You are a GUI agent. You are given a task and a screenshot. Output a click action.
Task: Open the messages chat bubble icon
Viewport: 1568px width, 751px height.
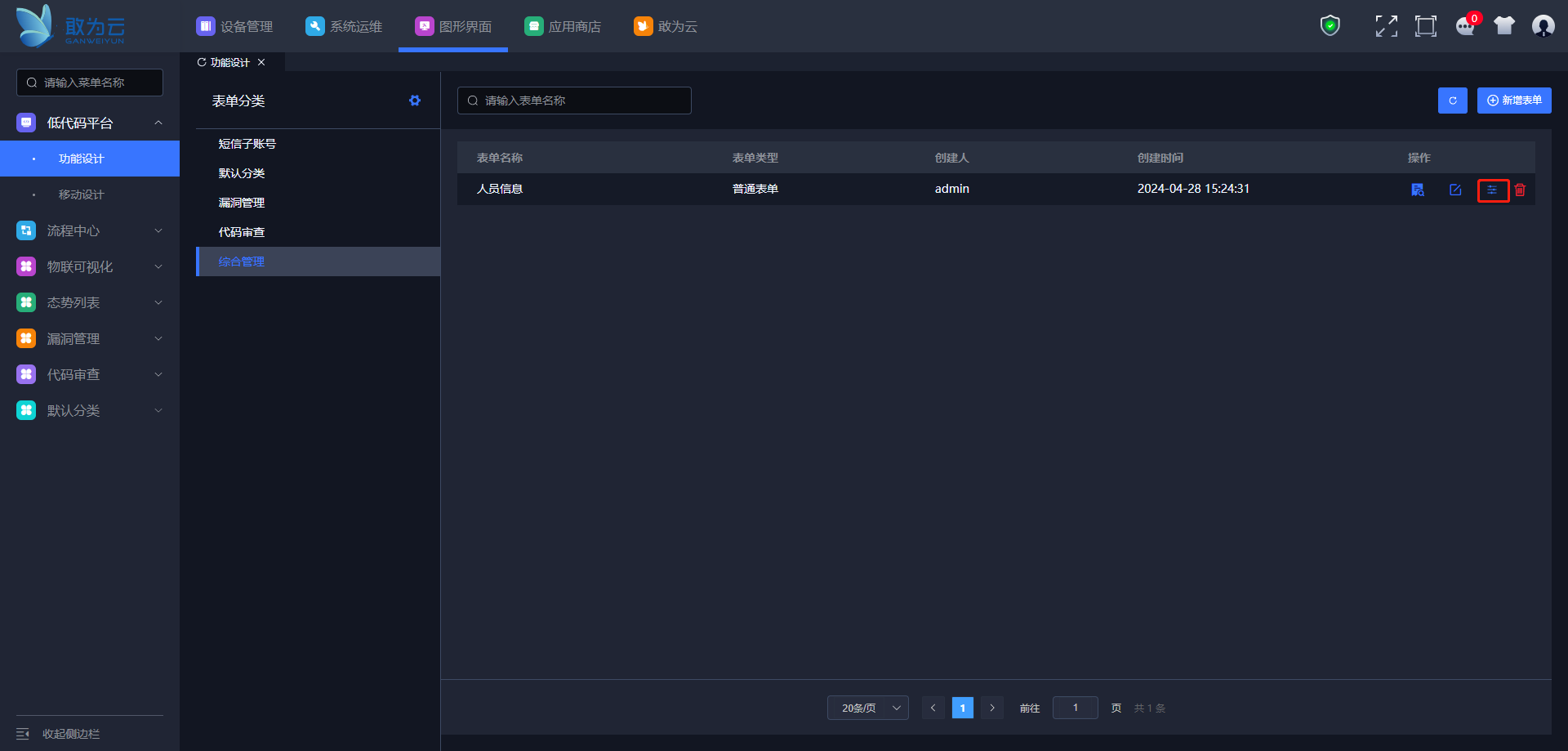[1466, 26]
